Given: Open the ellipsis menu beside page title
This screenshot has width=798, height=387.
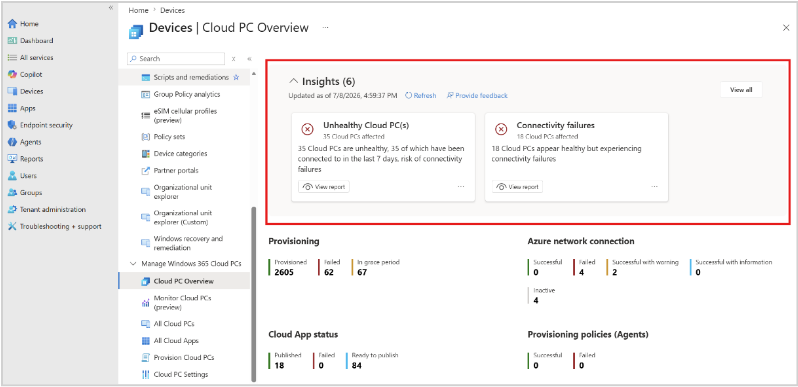Looking at the screenshot, I should pos(326,27).
